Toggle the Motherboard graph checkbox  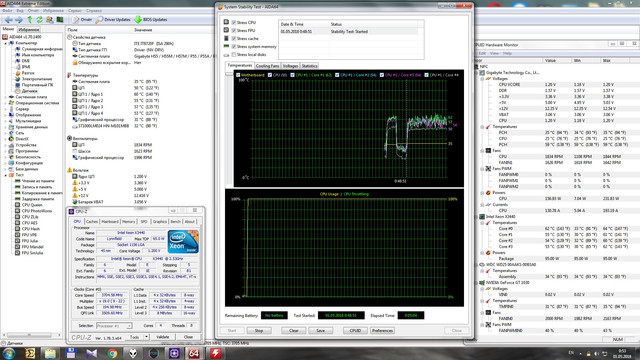click(238, 75)
